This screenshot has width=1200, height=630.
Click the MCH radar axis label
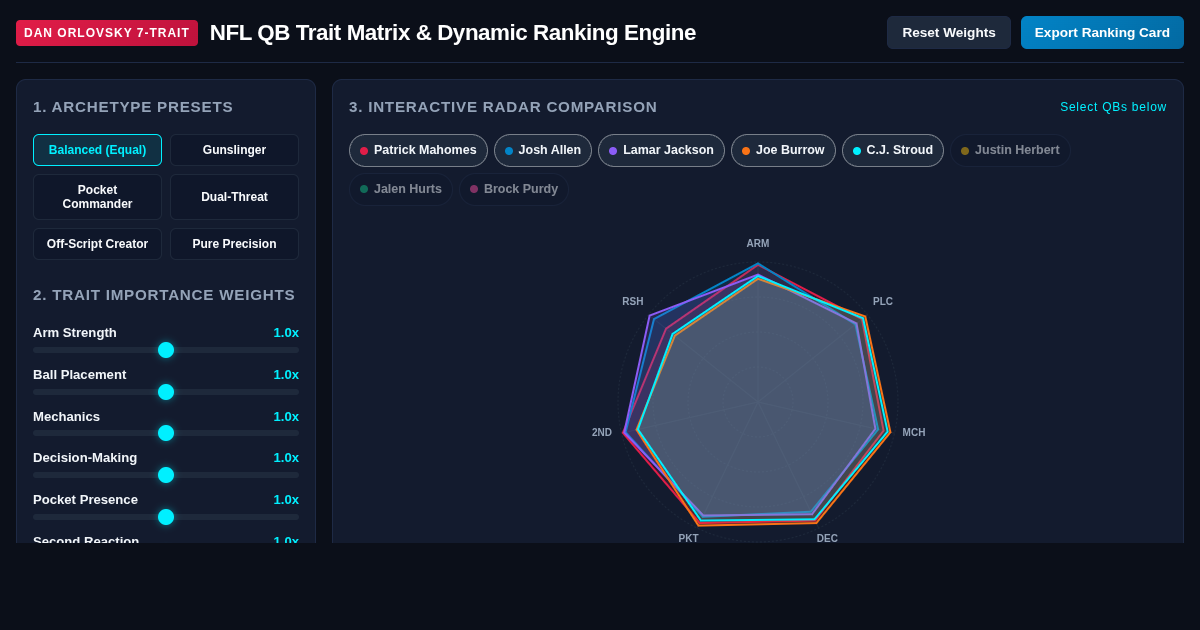click(x=914, y=433)
